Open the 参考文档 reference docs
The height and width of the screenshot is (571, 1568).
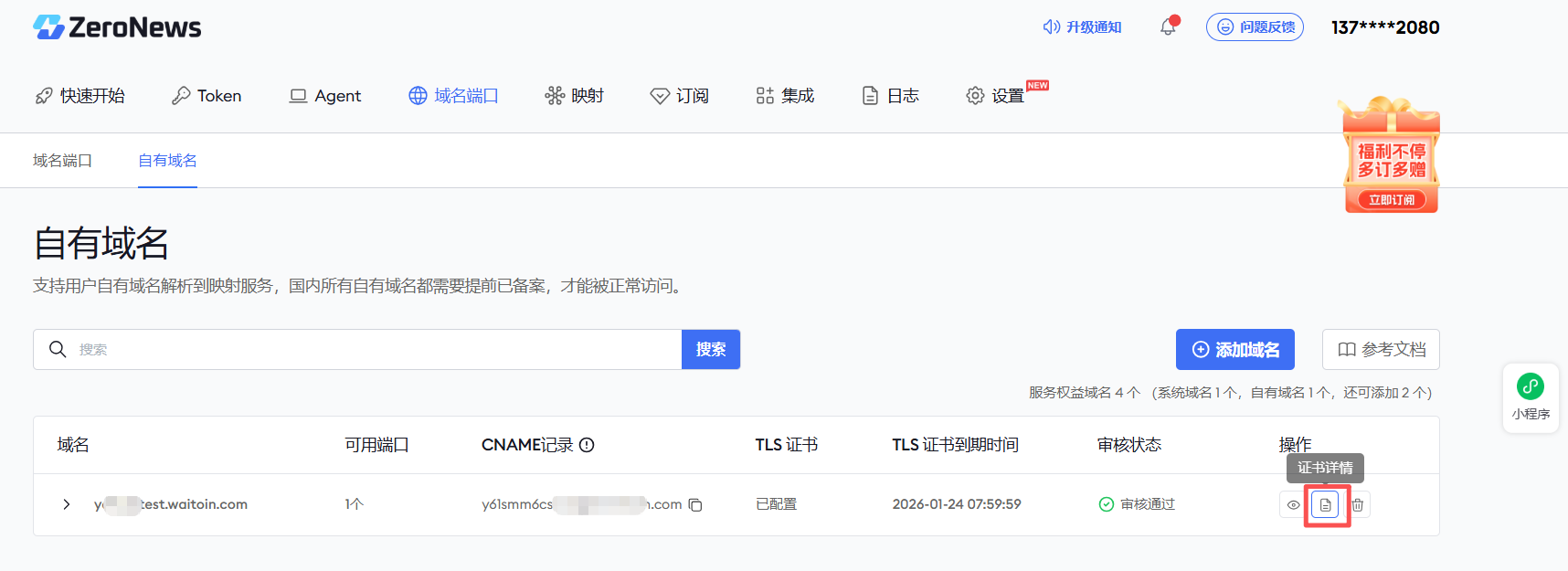[x=1381, y=350]
